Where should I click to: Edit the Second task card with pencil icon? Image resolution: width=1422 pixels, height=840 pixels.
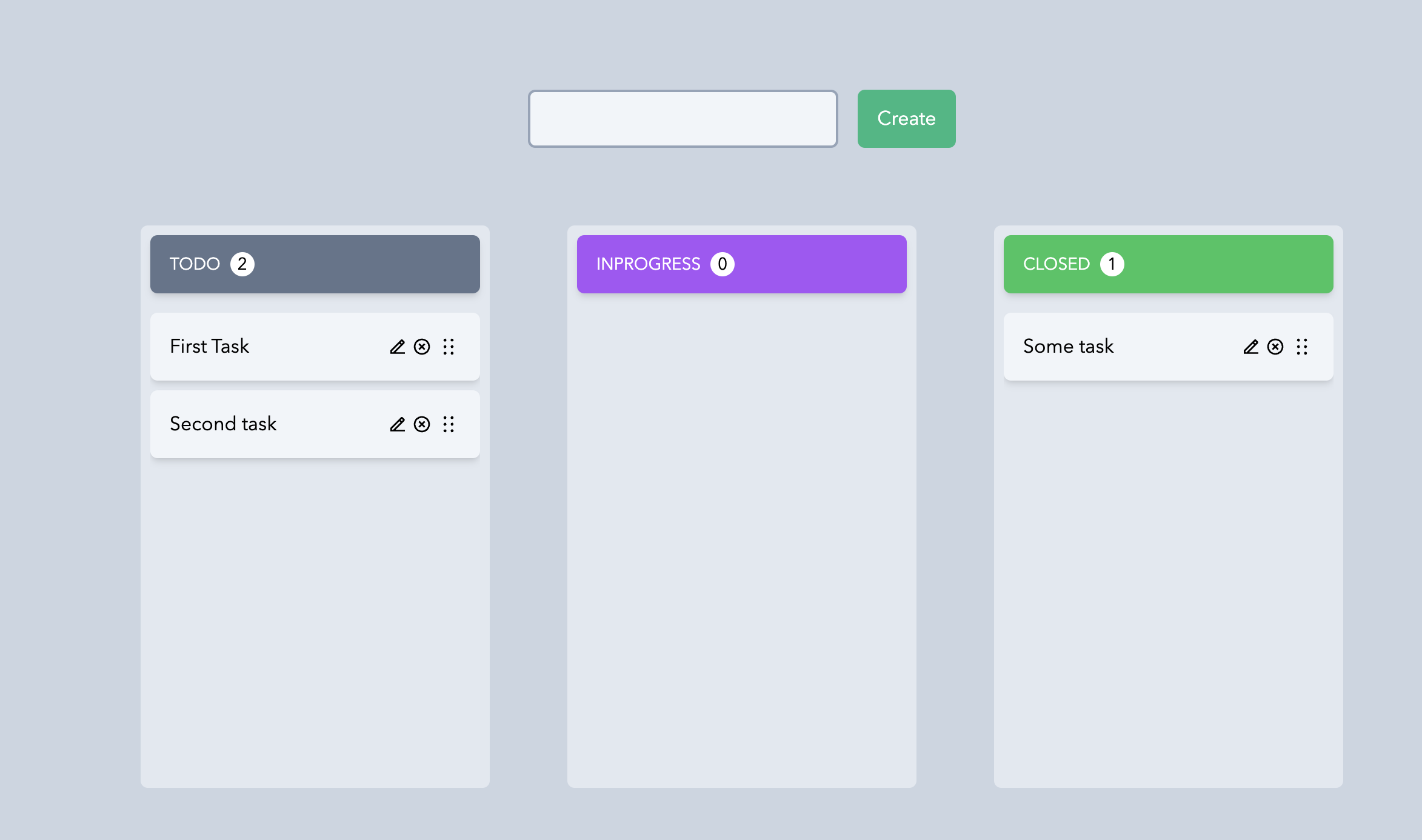click(397, 424)
